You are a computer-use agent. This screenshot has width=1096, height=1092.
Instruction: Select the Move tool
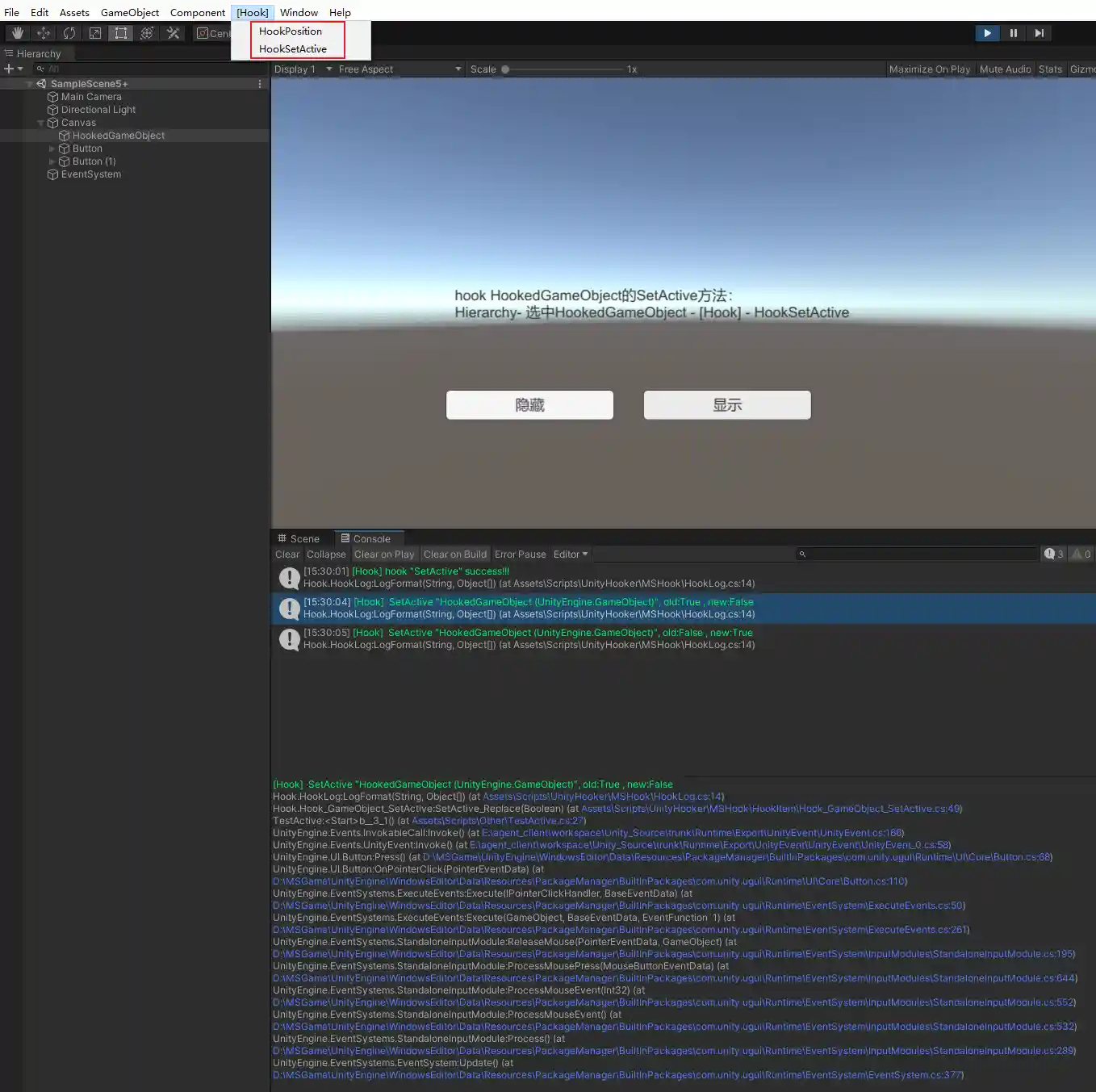(44, 33)
